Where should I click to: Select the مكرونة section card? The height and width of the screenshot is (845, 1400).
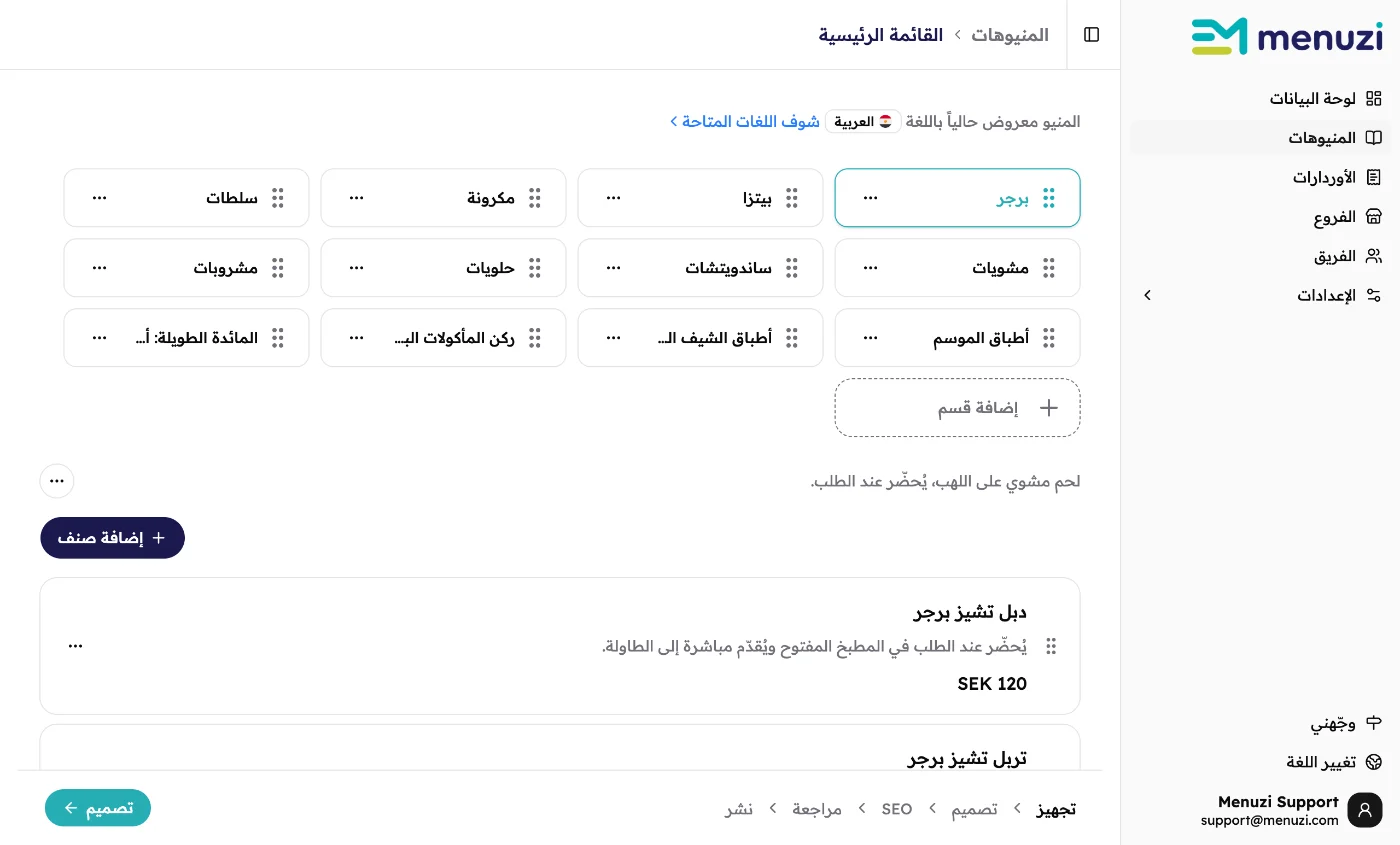443,198
